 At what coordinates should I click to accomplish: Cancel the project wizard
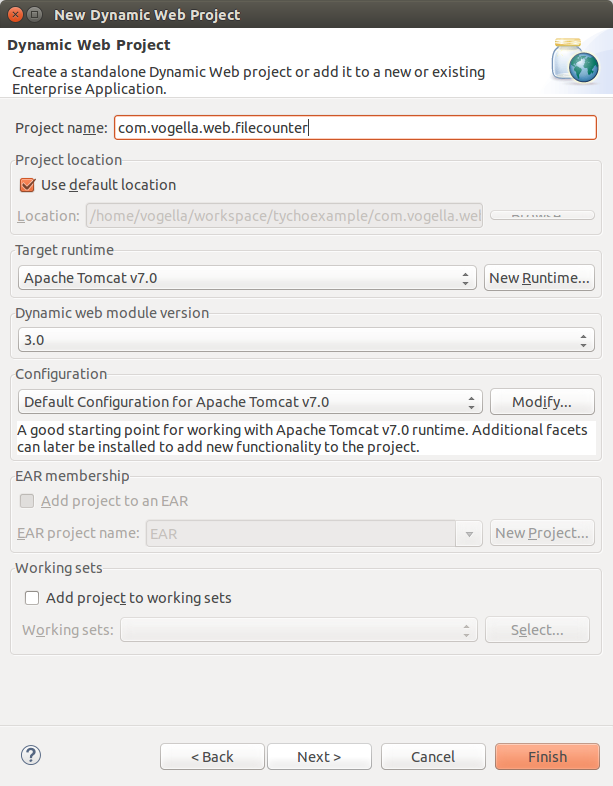click(x=433, y=757)
